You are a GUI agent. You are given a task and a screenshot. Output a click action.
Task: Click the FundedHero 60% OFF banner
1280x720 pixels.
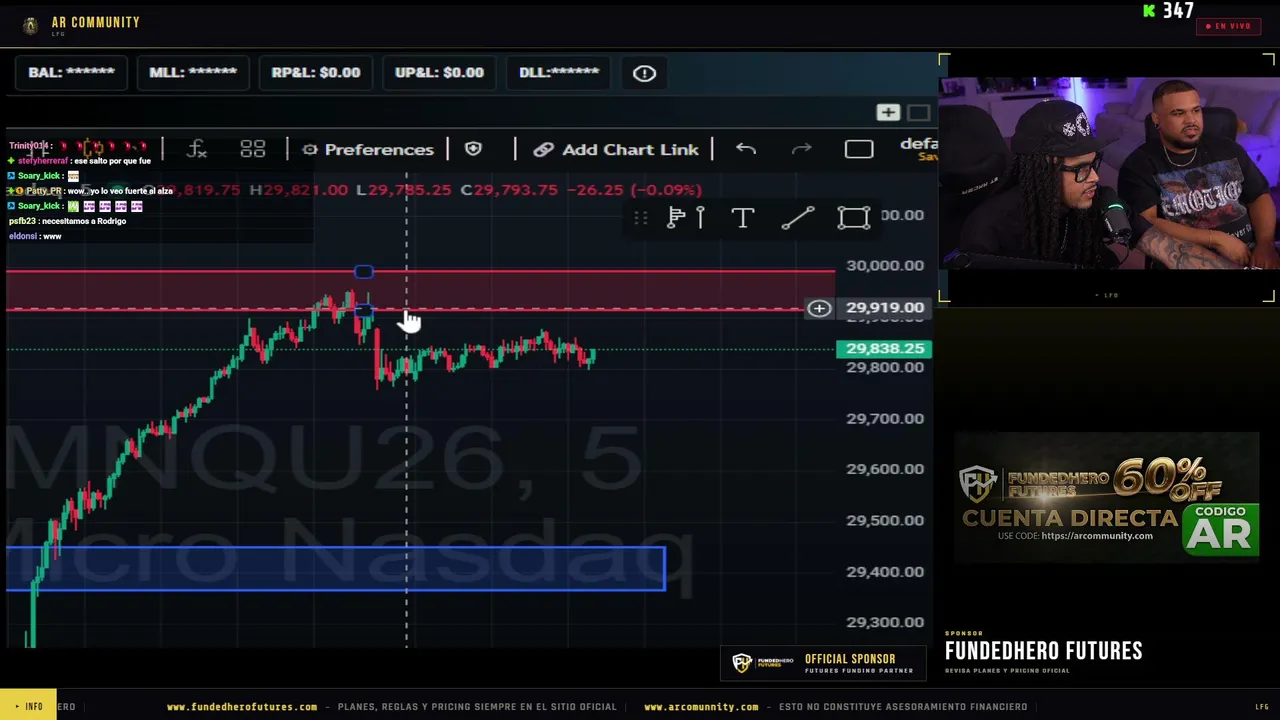1107,499
